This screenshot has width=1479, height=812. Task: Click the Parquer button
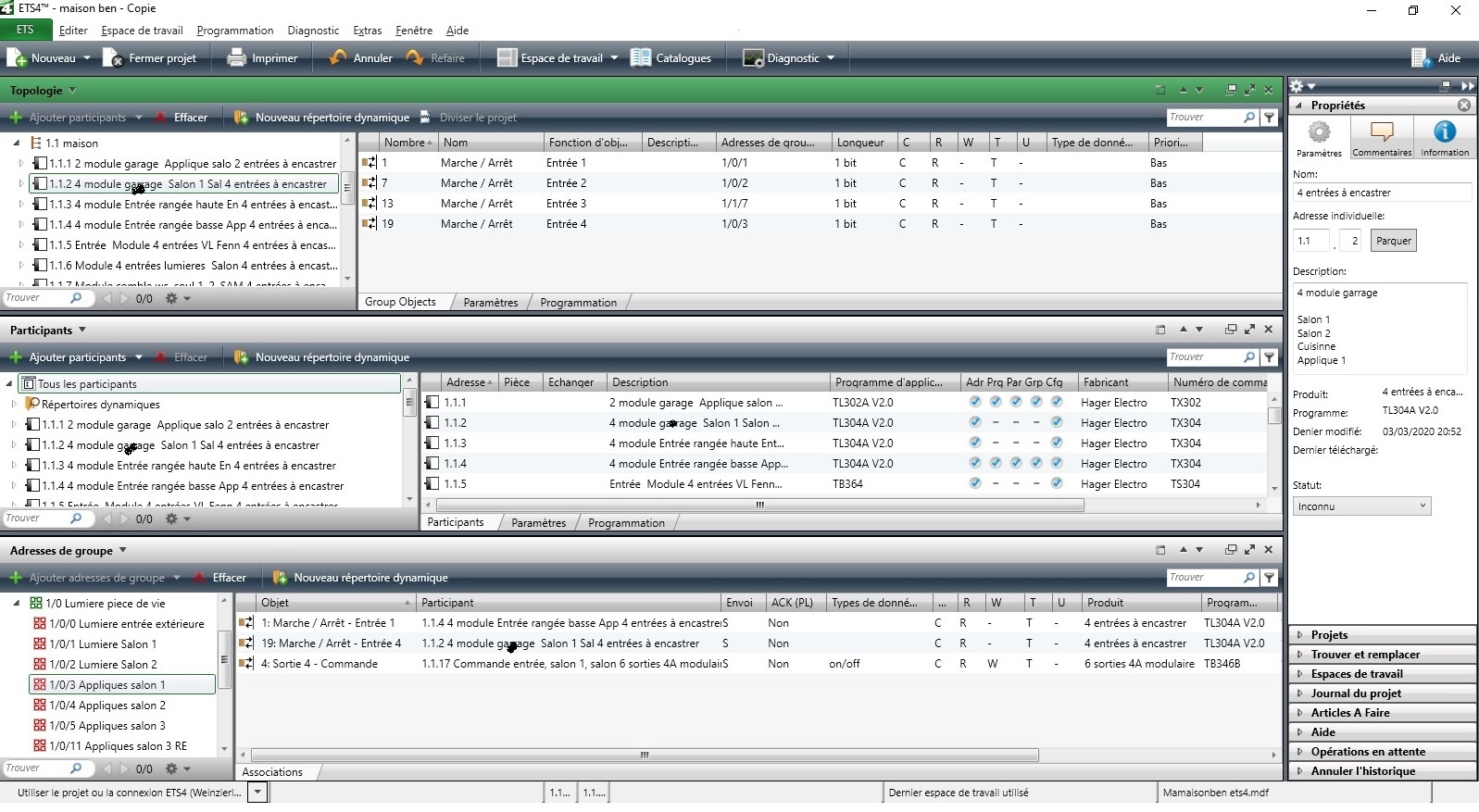point(1393,241)
